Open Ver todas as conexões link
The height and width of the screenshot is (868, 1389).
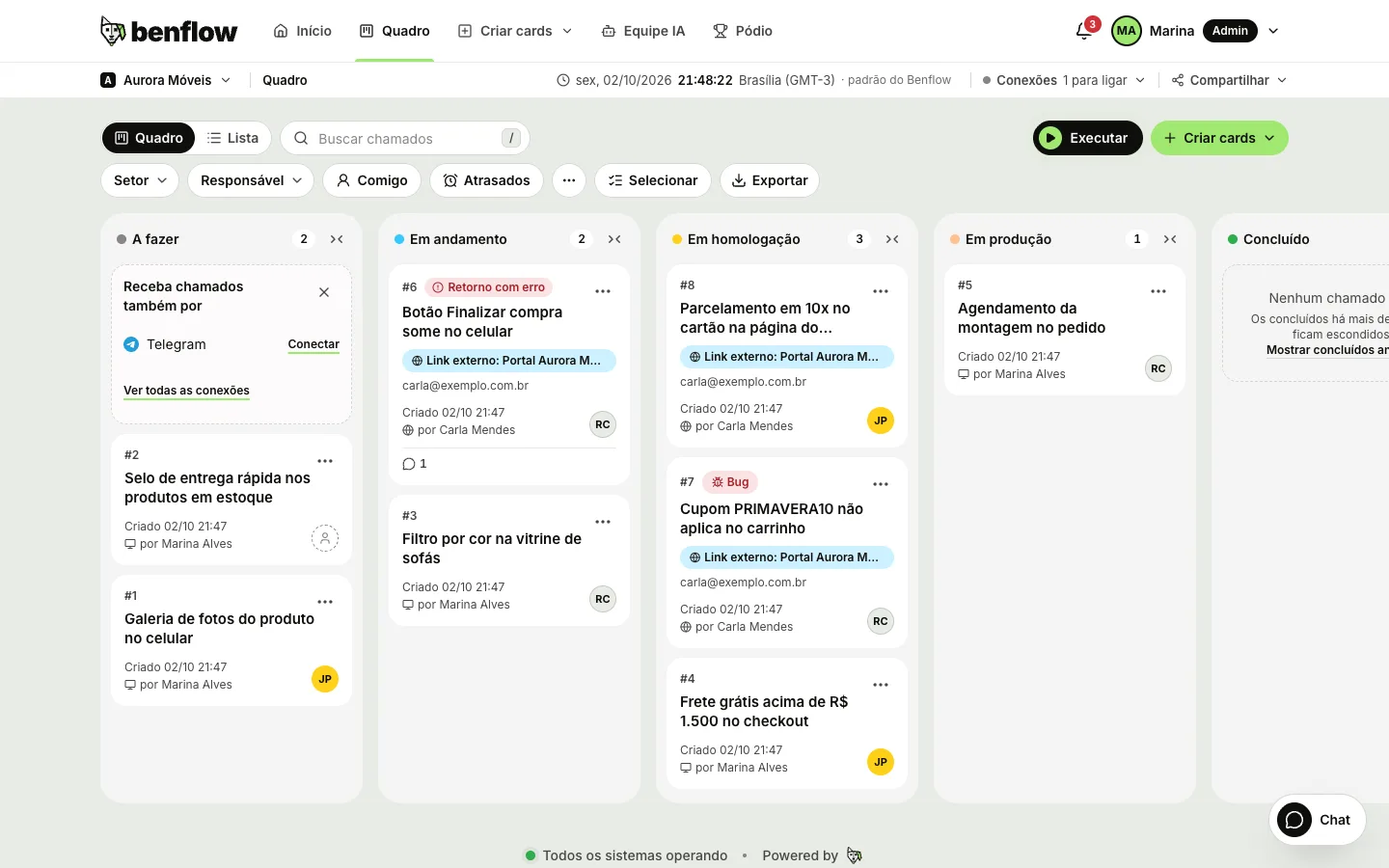pos(186,391)
